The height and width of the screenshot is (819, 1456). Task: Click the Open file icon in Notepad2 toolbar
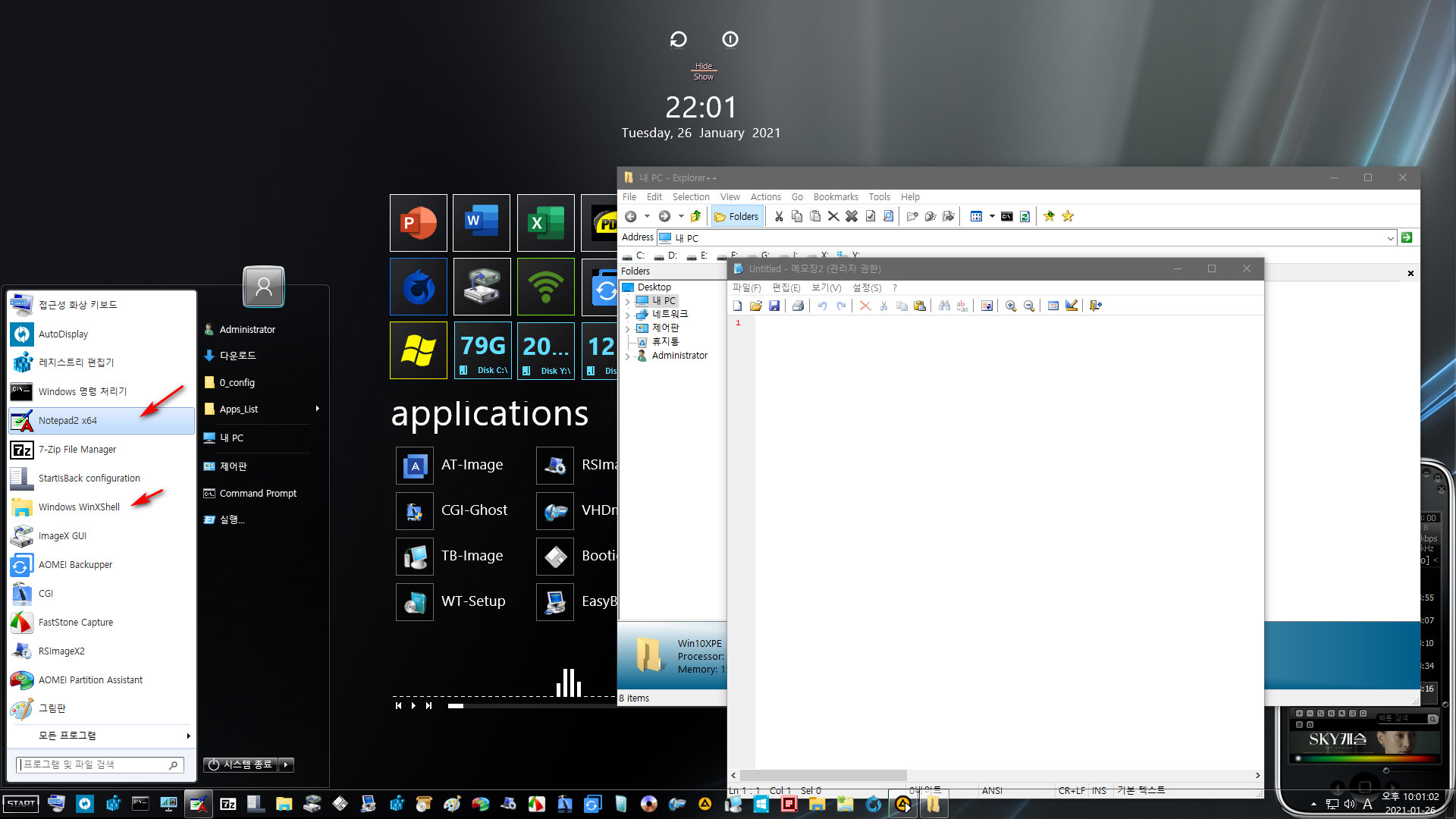(x=756, y=306)
